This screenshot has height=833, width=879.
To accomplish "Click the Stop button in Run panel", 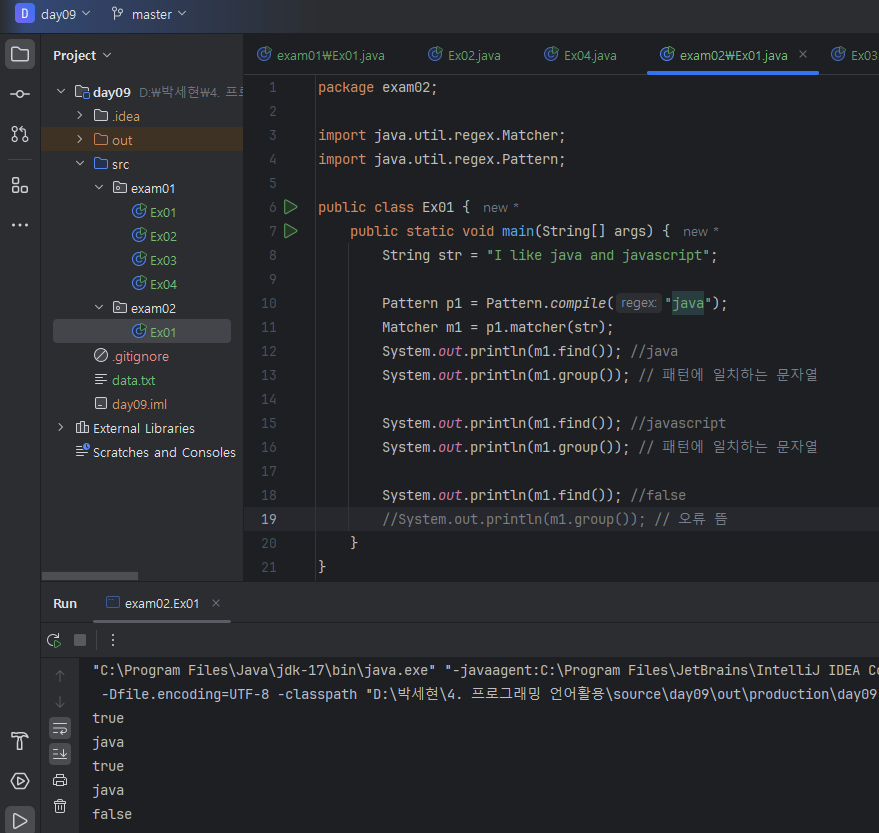I will (x=80, y=640).
